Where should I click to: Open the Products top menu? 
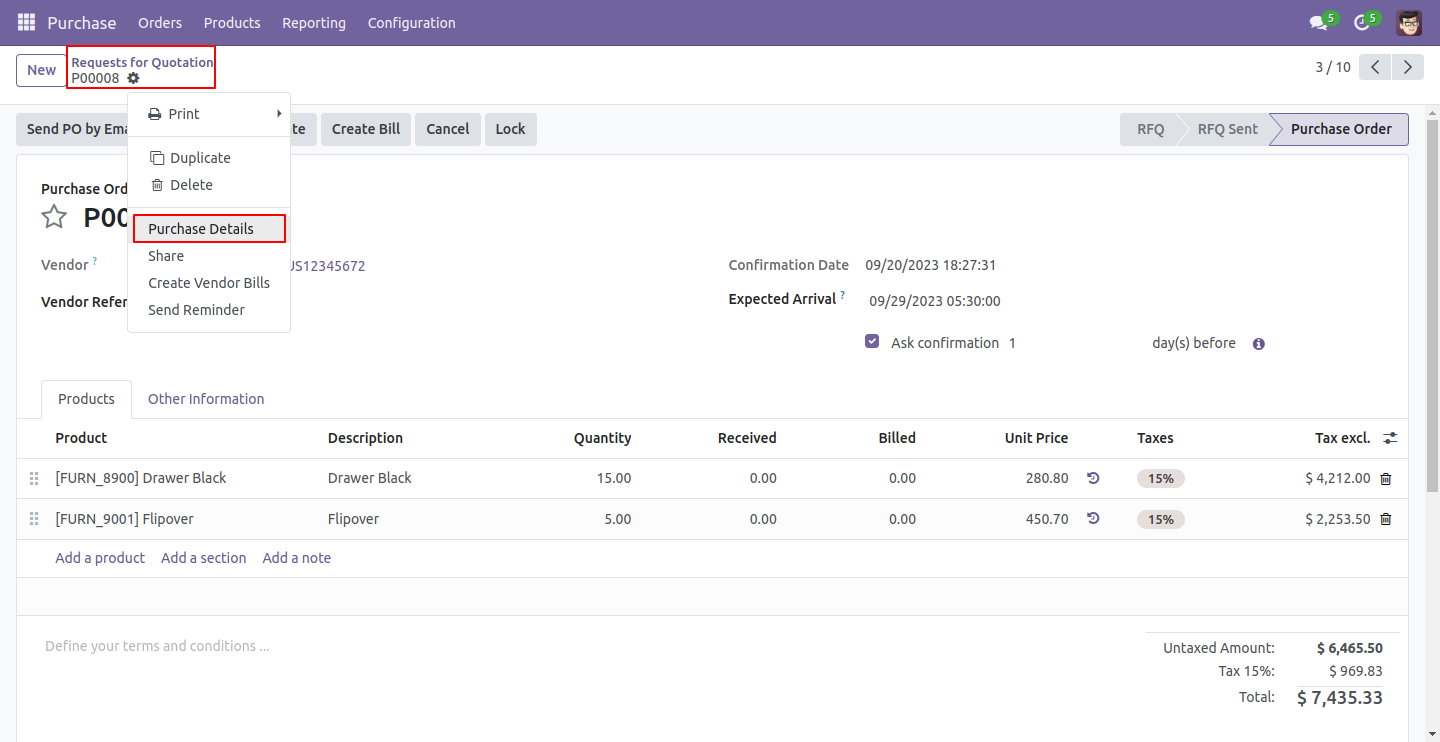[232, 22]
